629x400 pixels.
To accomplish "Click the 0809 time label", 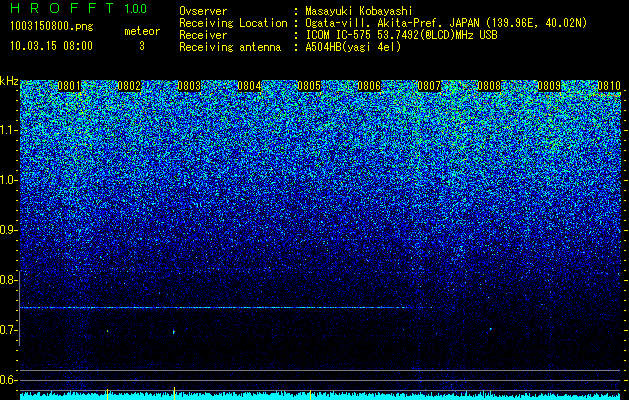I will coord(549,86).
